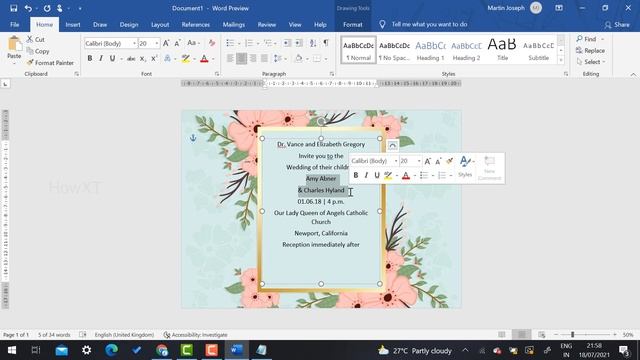Toggle Italic in the ribbon Font group
Screen dimensions: 640x360
coord(101,58)
